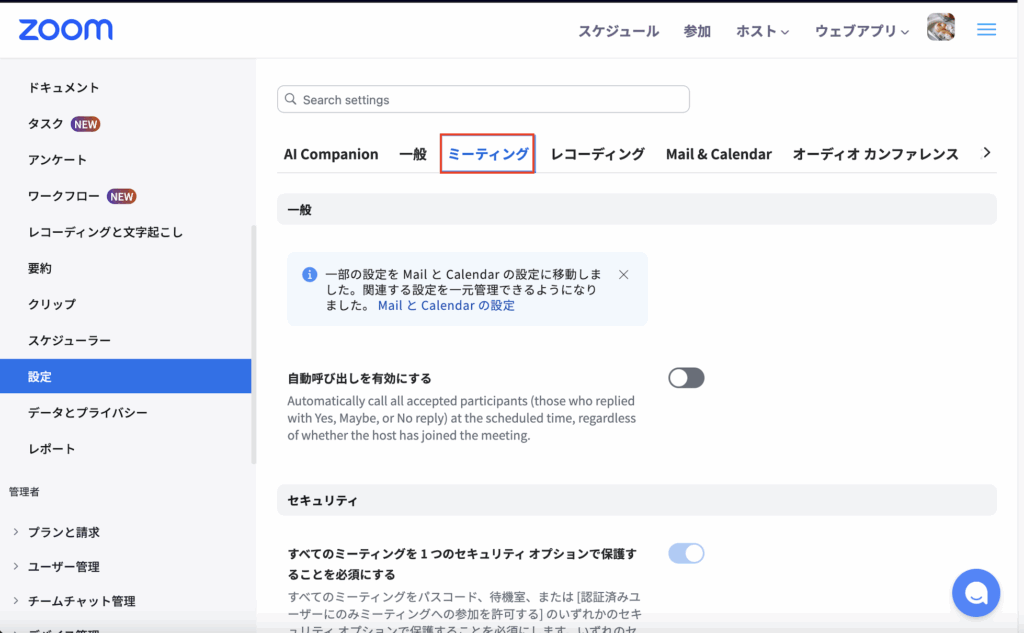Click the search magnifier icon
This screenshot has width=1024, height=633.
tap(291, 99)
